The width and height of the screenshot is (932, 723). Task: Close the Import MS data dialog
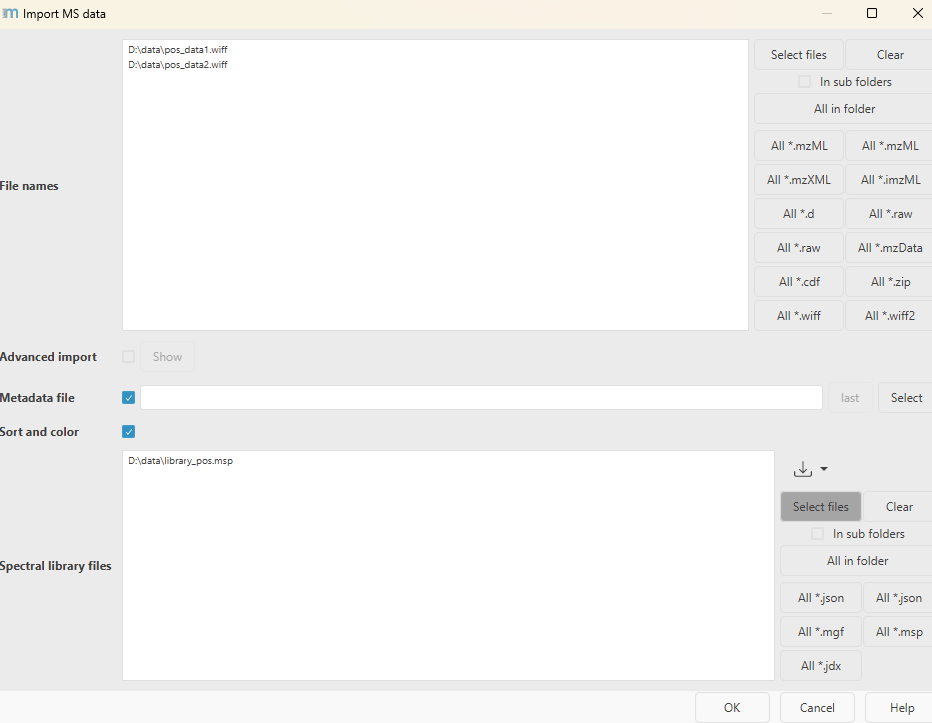pyautogui.click(x=917, y=13)
